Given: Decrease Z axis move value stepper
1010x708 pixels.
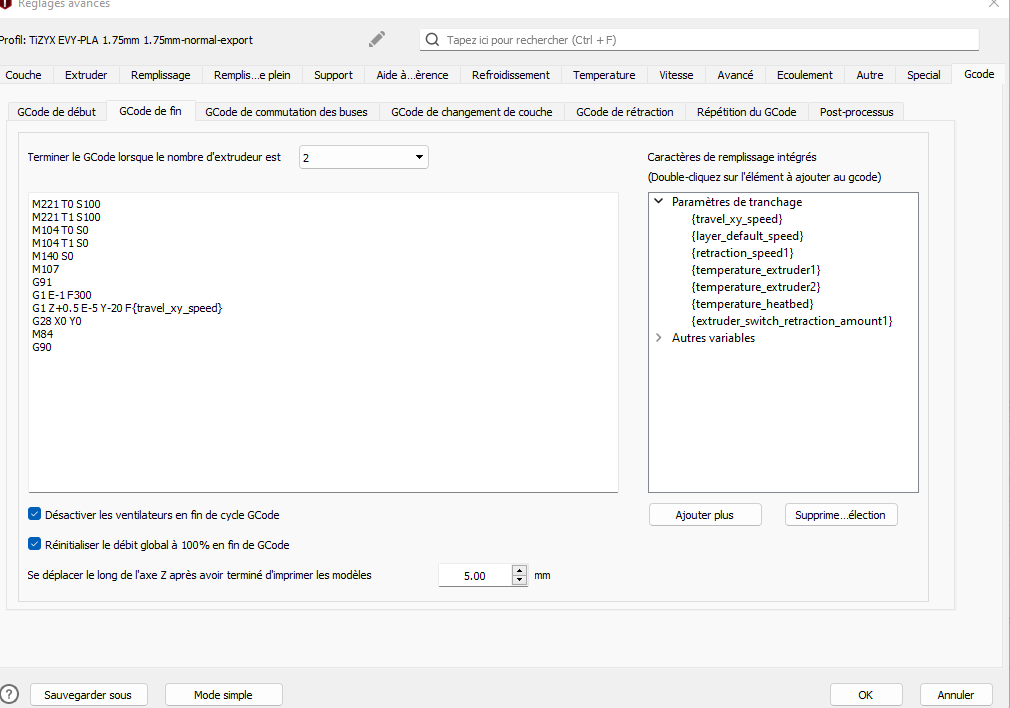Looking at the screenshot, I should (x=519, y=580).
